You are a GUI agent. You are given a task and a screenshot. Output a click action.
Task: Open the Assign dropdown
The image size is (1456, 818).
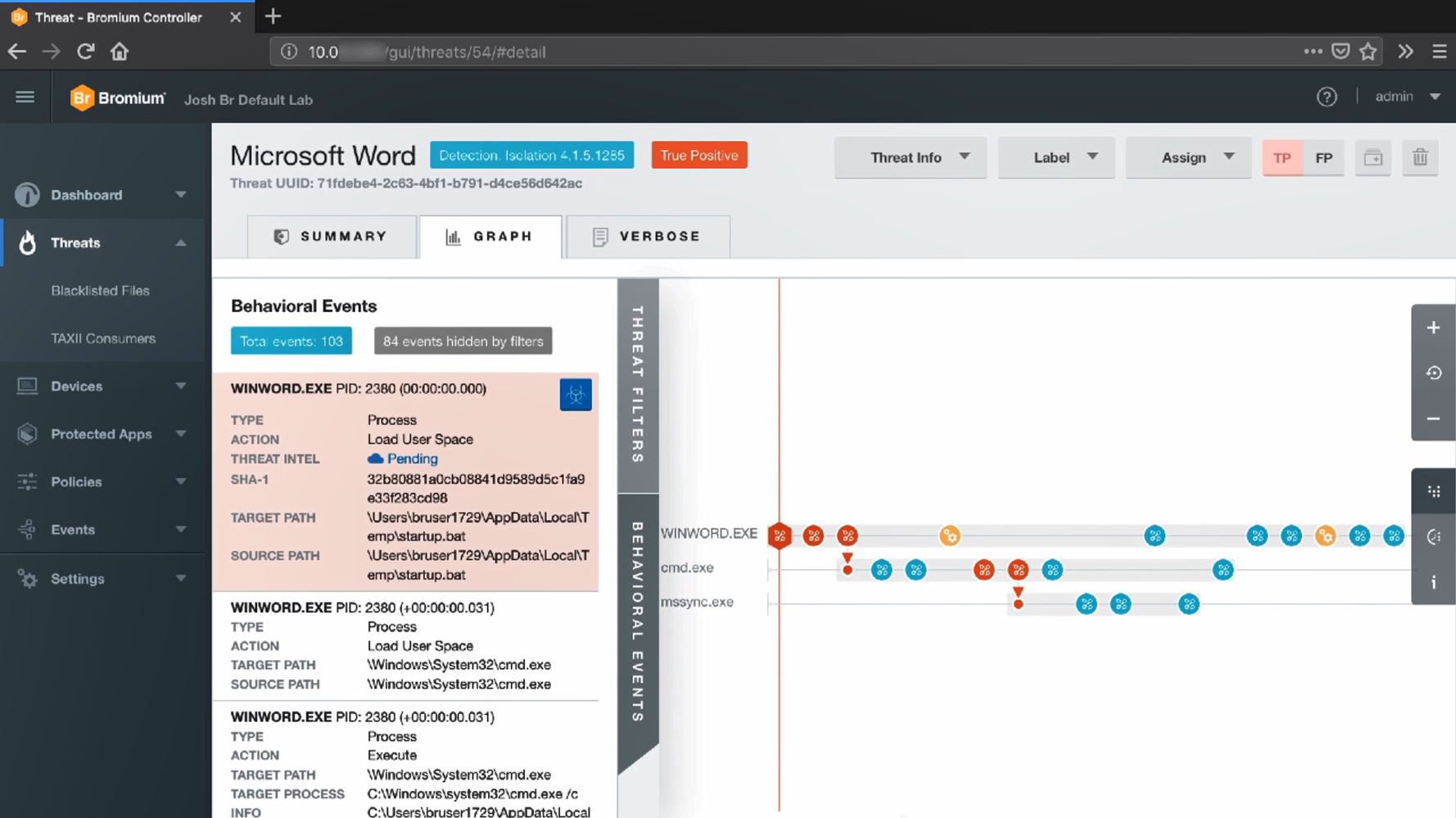1188,157
